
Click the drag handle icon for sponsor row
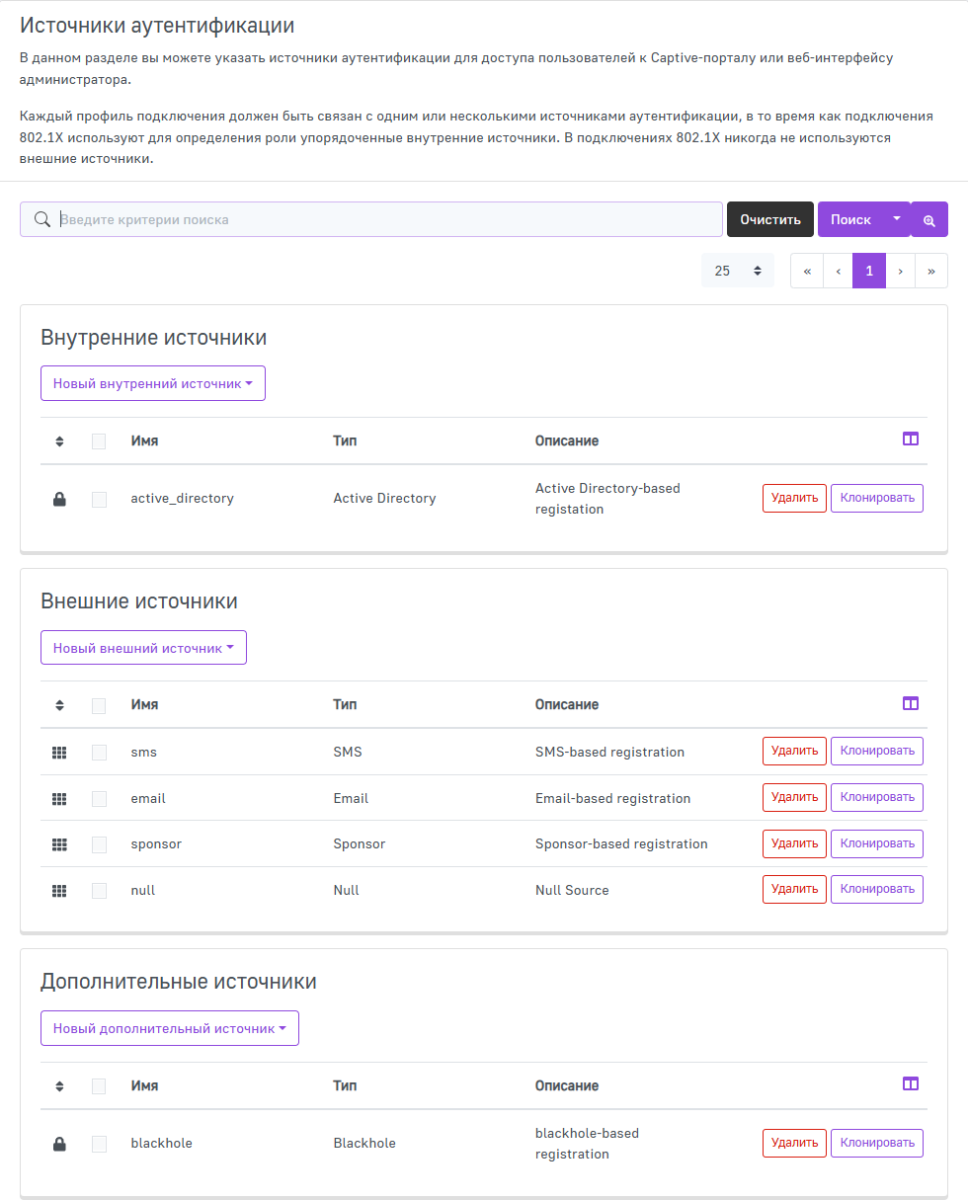pos(59,844)
